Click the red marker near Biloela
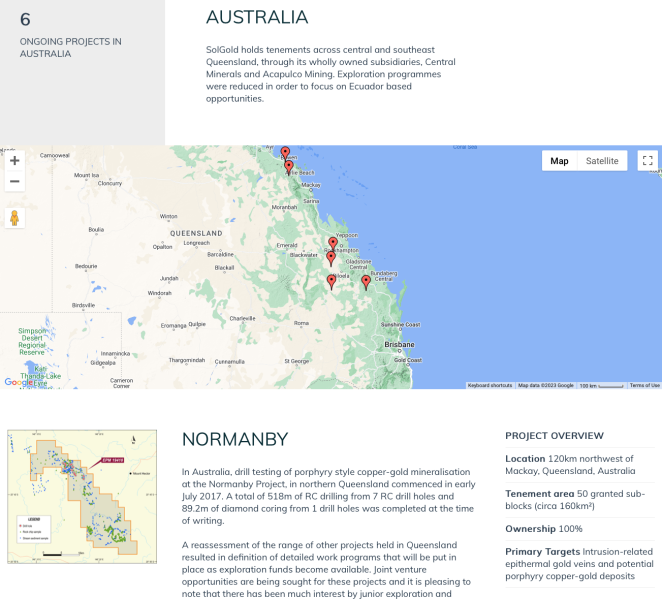The width and height of the screenshot is (662, 600). [332, 282]
